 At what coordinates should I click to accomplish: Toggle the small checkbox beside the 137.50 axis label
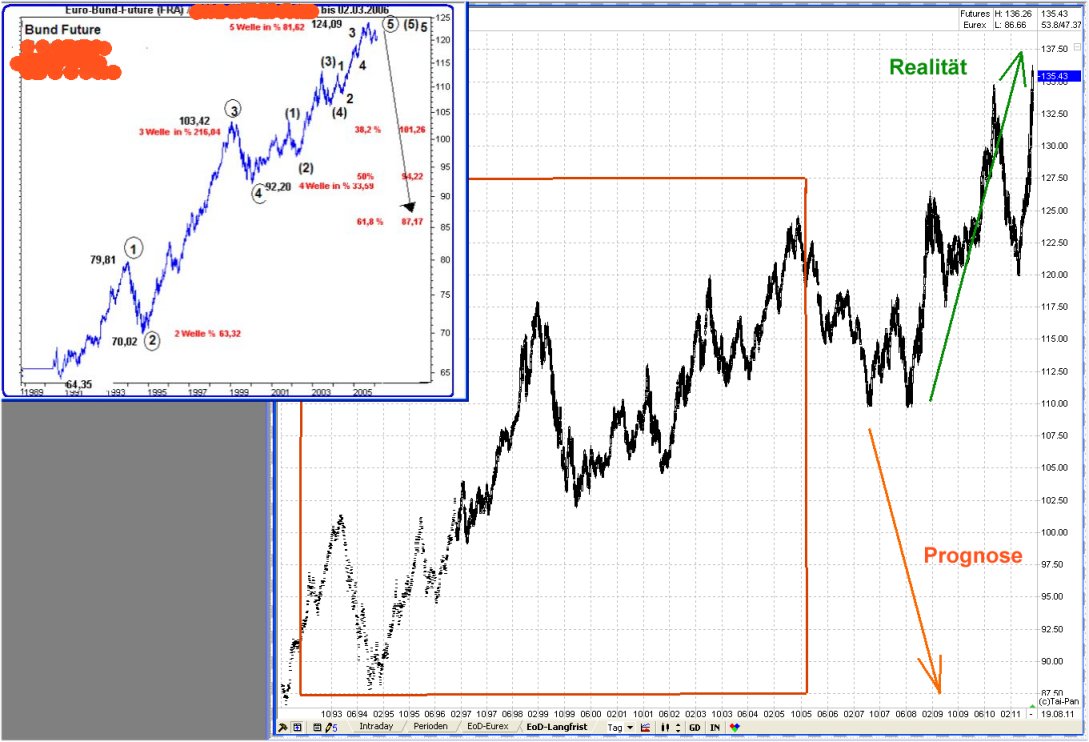click(x=1078, y=46)
